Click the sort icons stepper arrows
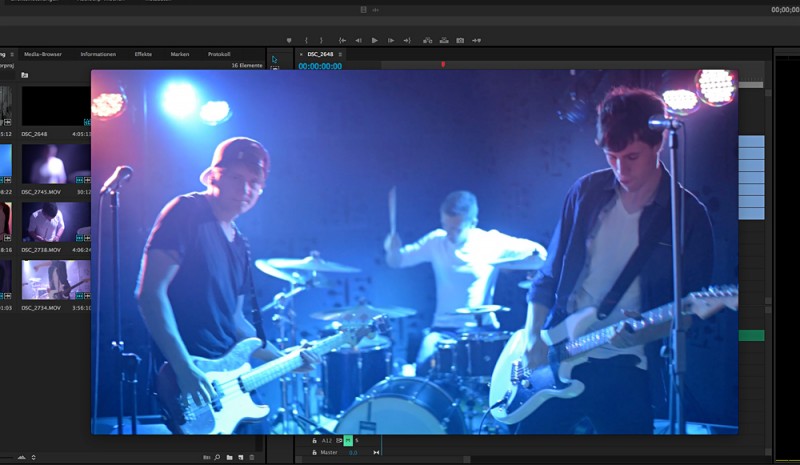The image size is (800, 465). click(x=34, y=457)
